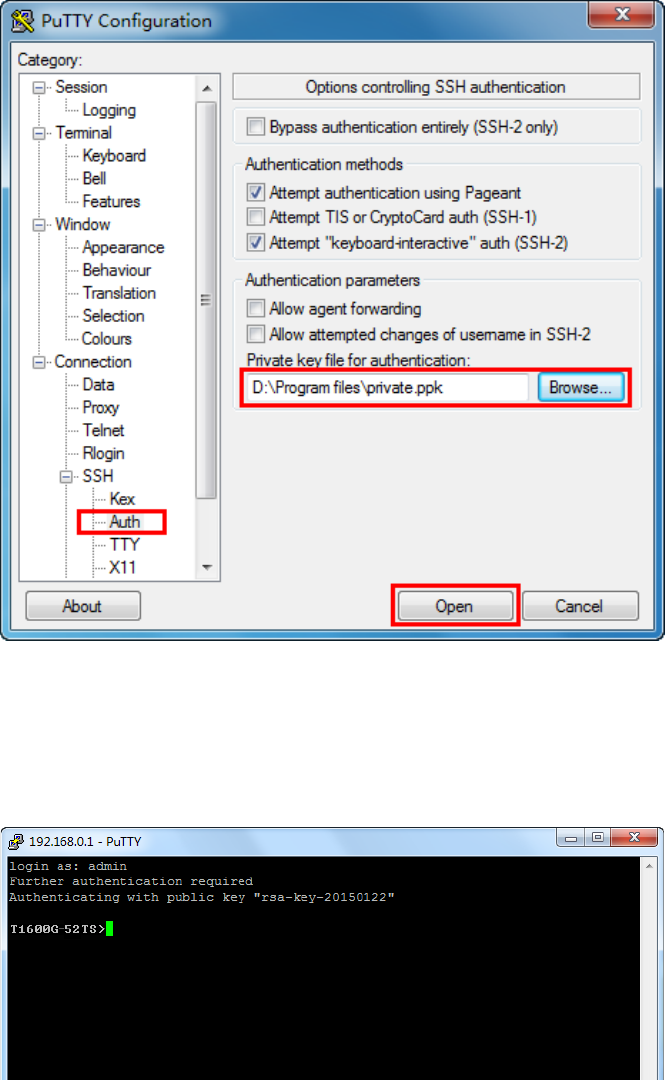
Task: Minimize the 192.168.0.1 PuTTY terminal window
Action: (571, 838)
